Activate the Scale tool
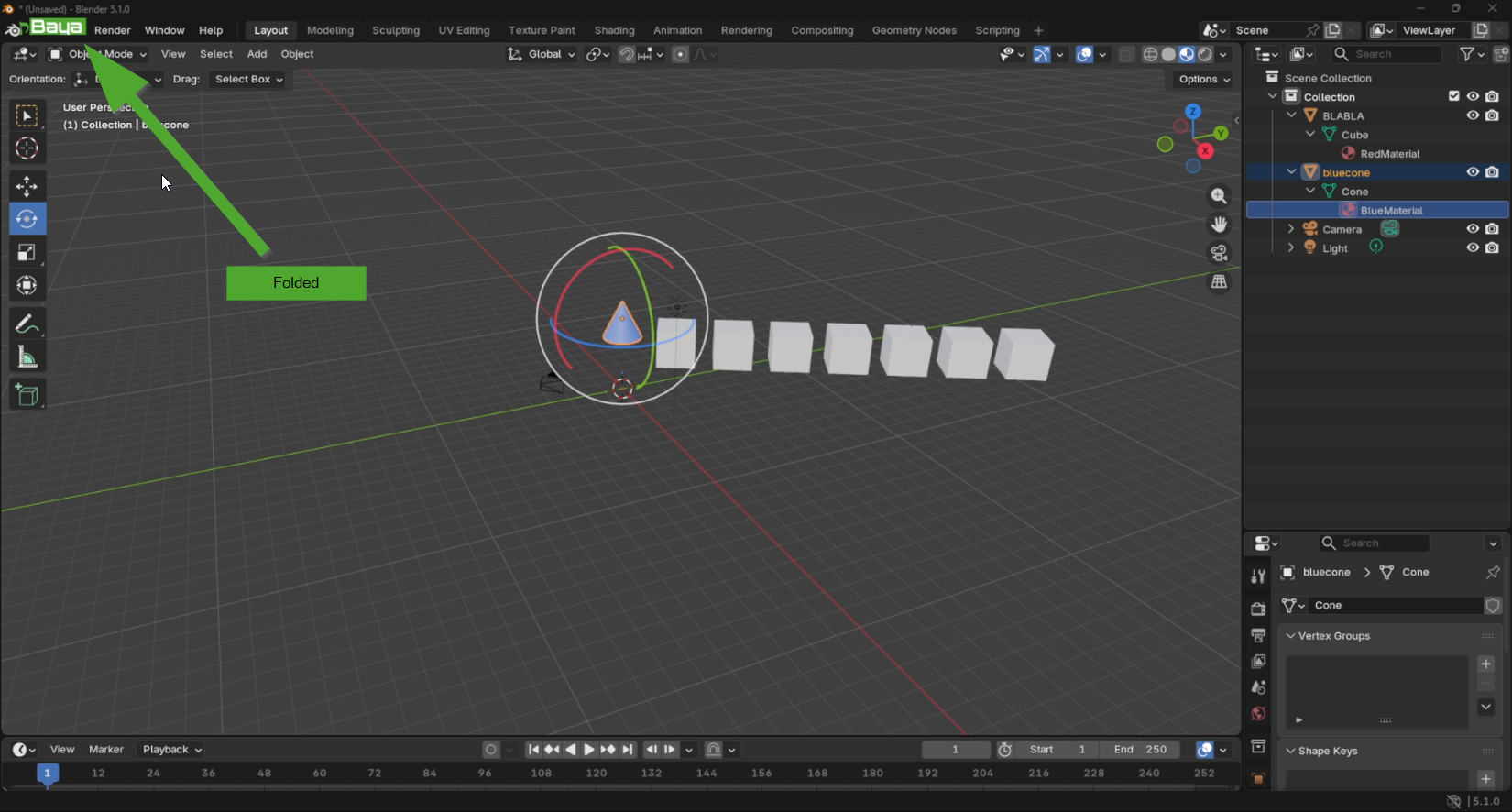 tap(27, 253)
